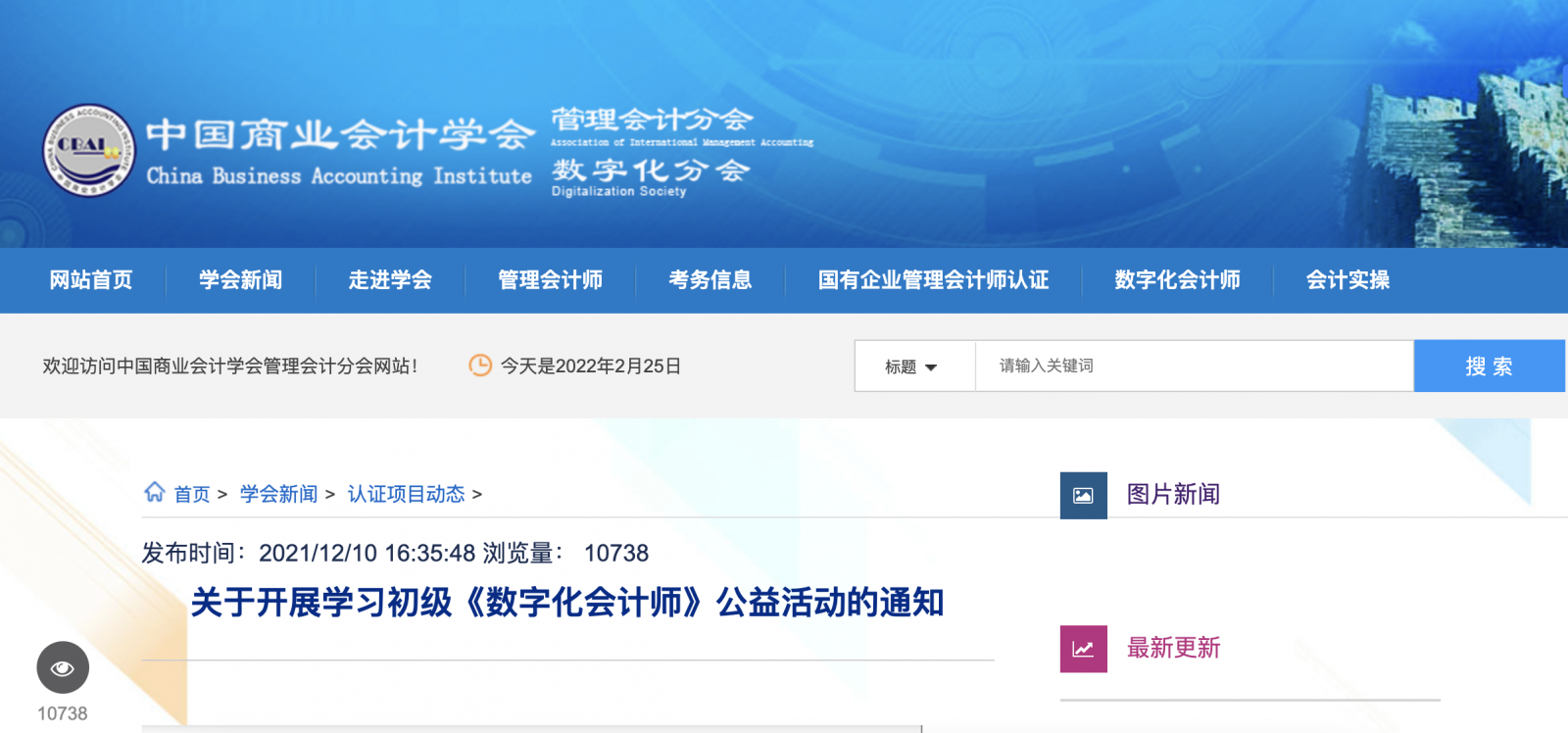The width and height of the screenshot is (1568, 733).
Task: Click the 最新更新 chart icon
Action: pos(1083,649)
